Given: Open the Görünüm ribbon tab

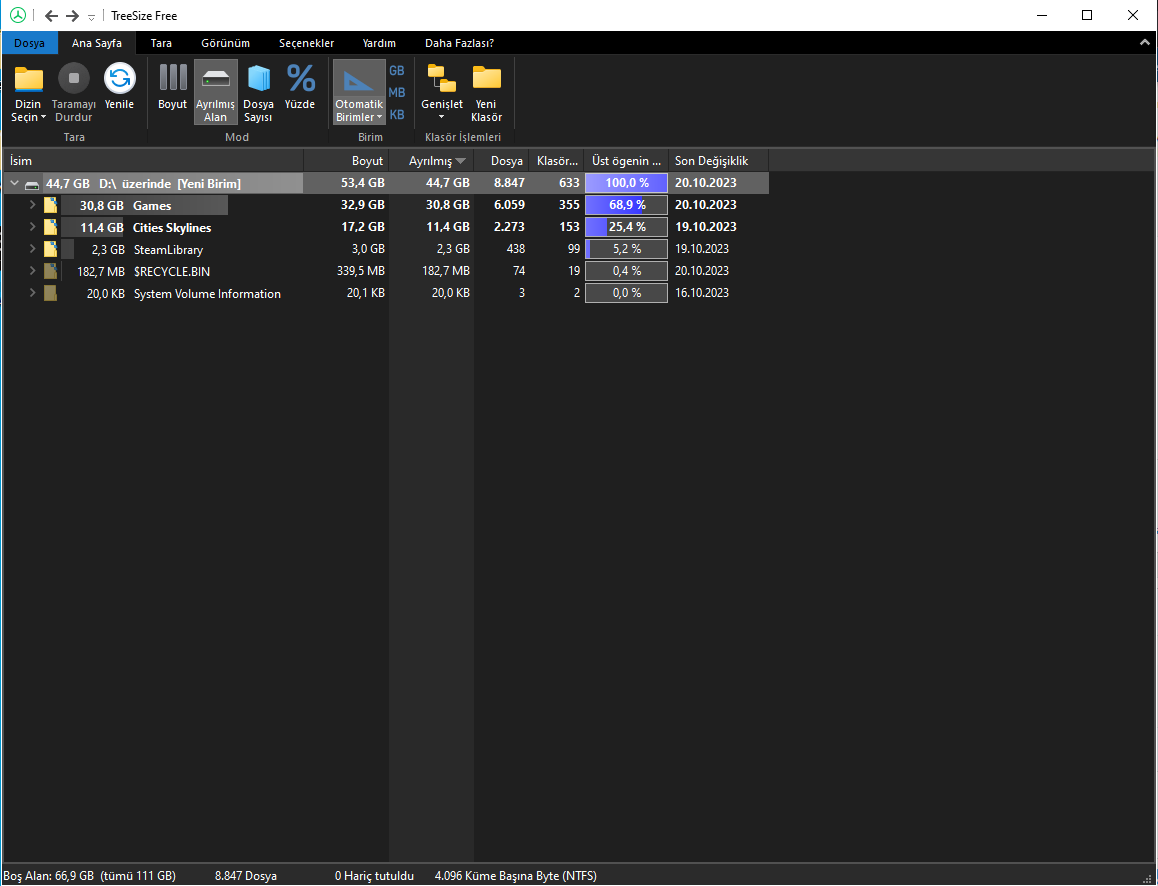Looking at the screenshot, I should pos(225,43).
